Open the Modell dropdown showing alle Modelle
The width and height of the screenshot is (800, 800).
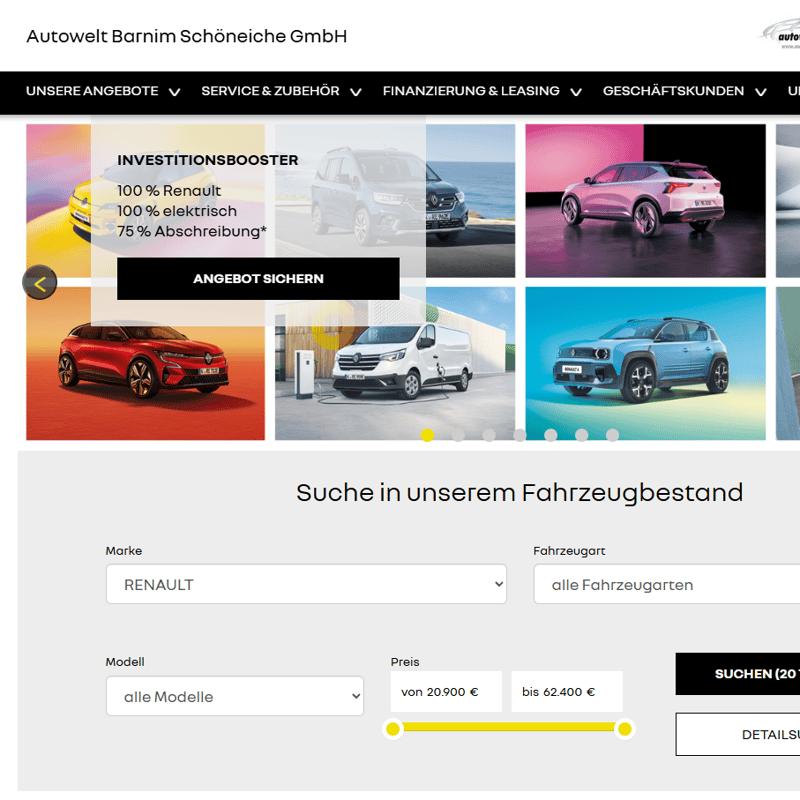click(235, 696)
